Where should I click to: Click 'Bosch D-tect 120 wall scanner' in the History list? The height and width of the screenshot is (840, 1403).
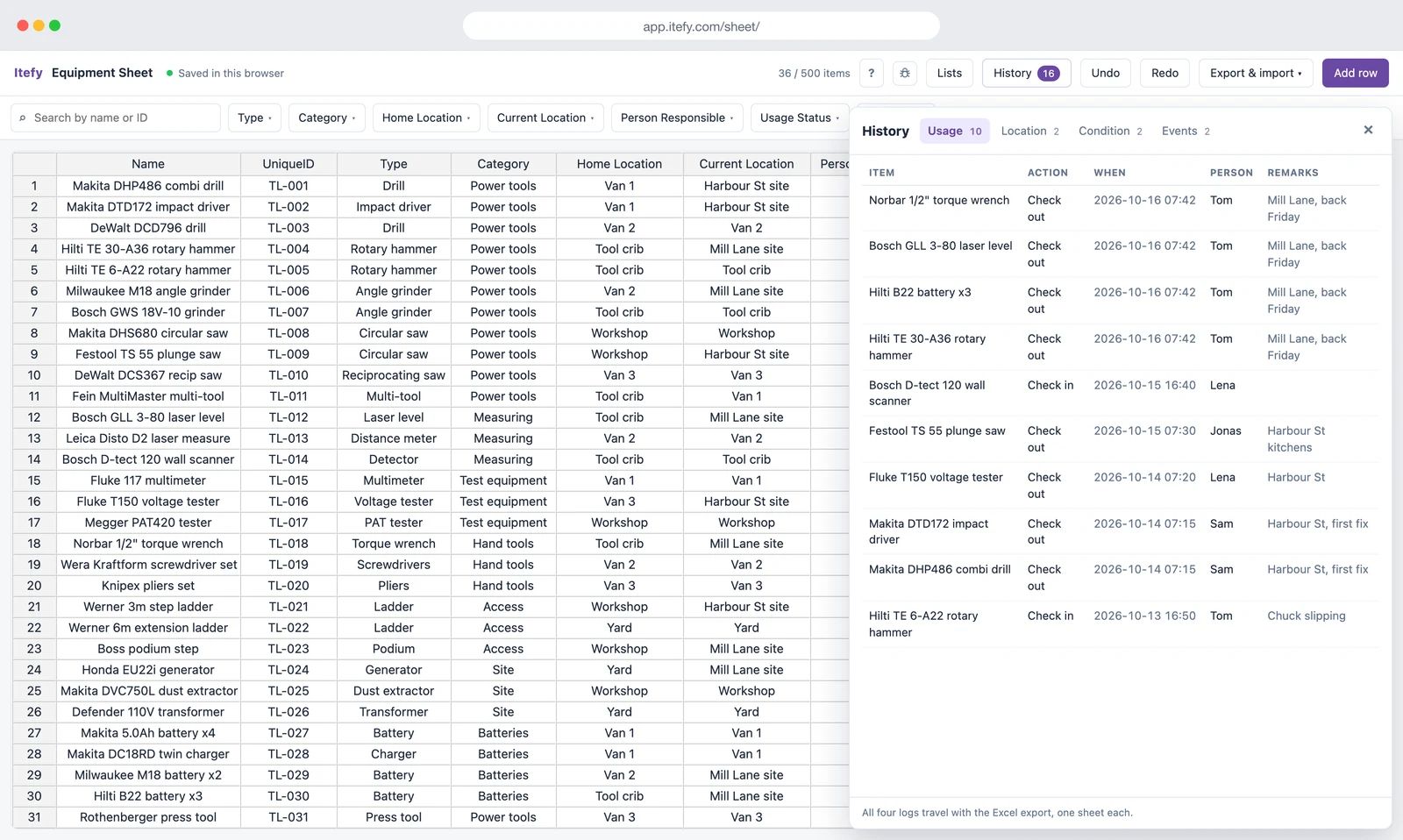(x=927, y=393)
